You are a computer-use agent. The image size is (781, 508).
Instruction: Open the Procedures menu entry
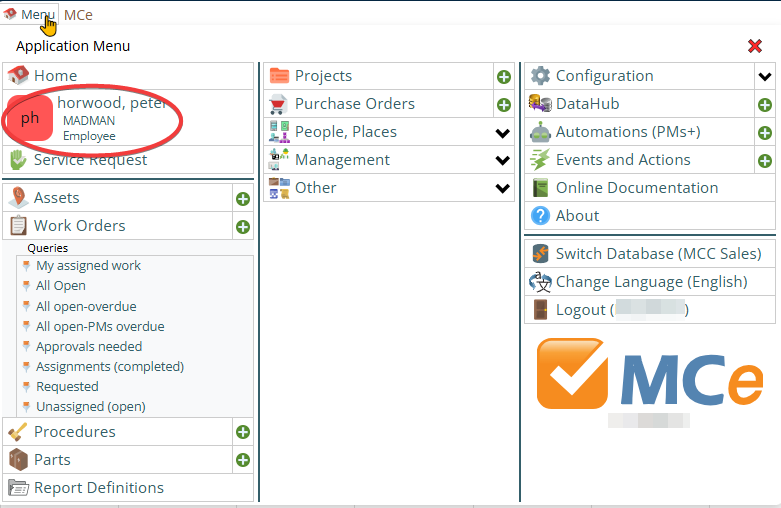pyautogui.click(x=118, y=432)
